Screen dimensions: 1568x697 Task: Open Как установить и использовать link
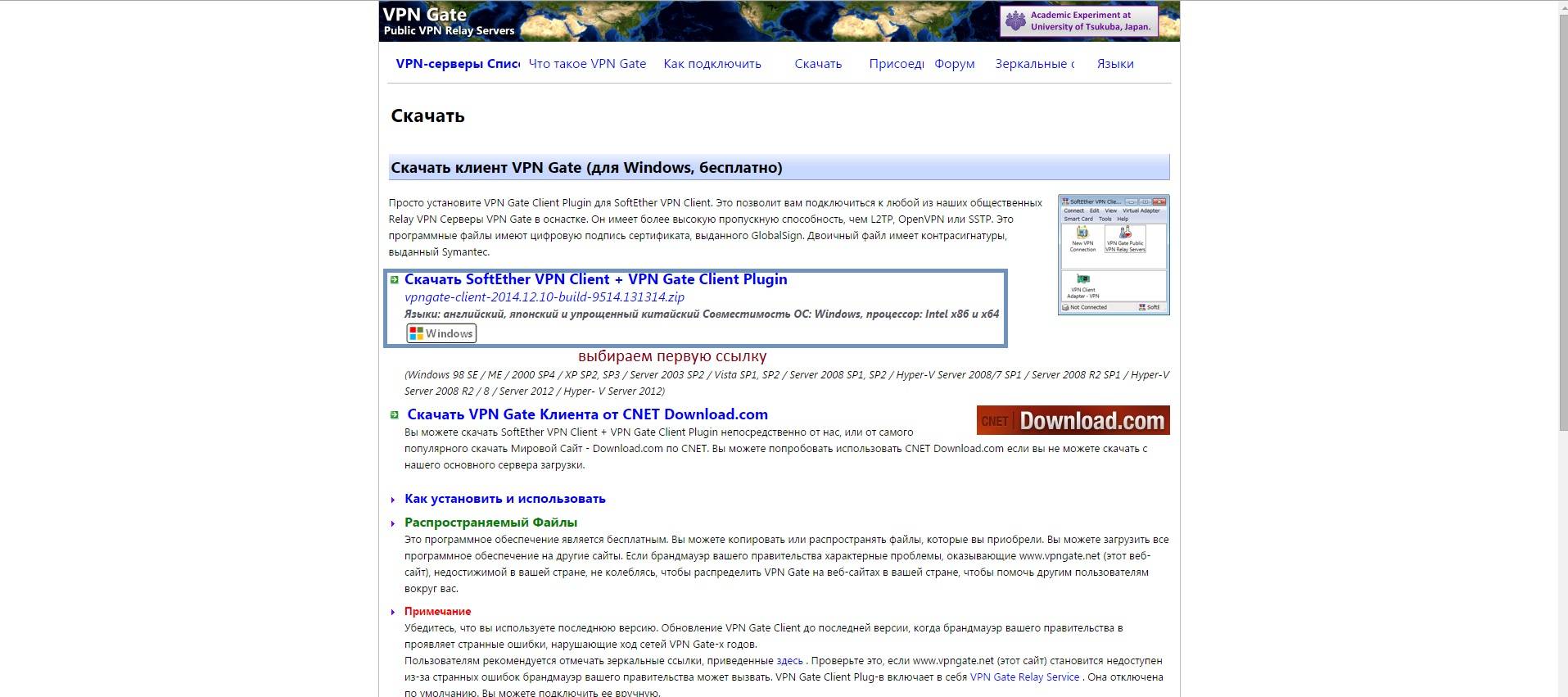(x=504, y=499)
